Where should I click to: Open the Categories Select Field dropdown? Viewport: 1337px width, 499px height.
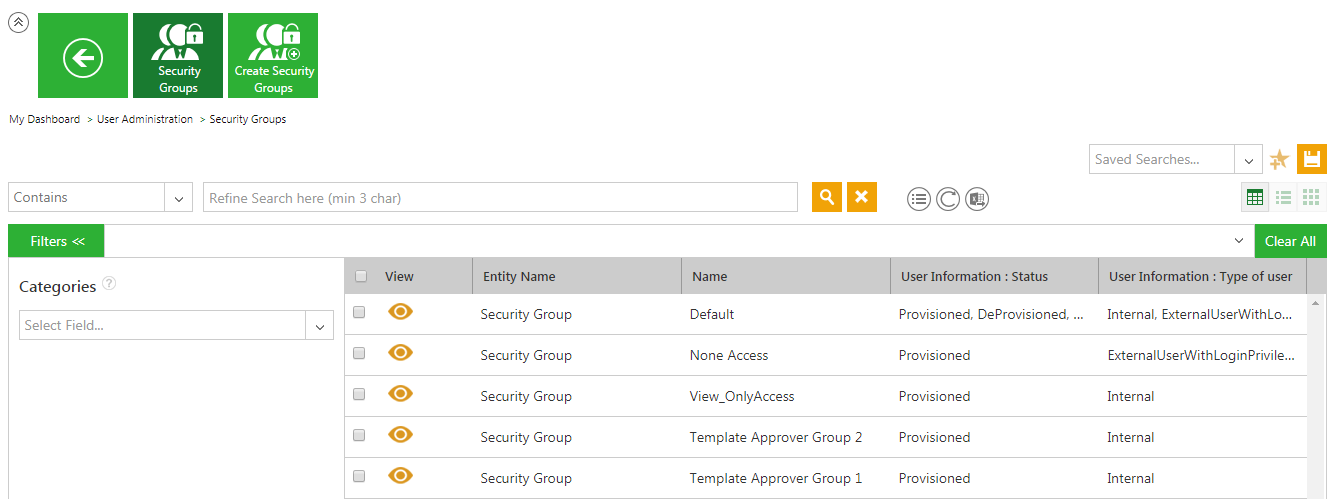[320, 326]
